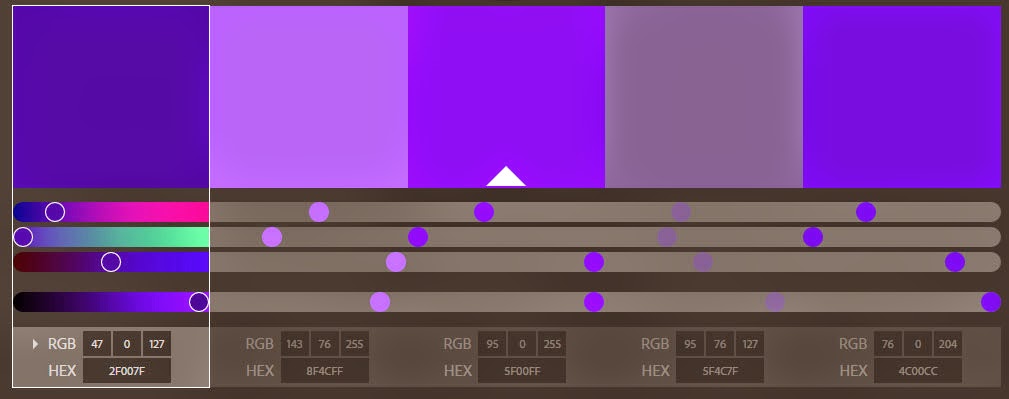Click blue slider dot for mauve swatch

point(703,262)
